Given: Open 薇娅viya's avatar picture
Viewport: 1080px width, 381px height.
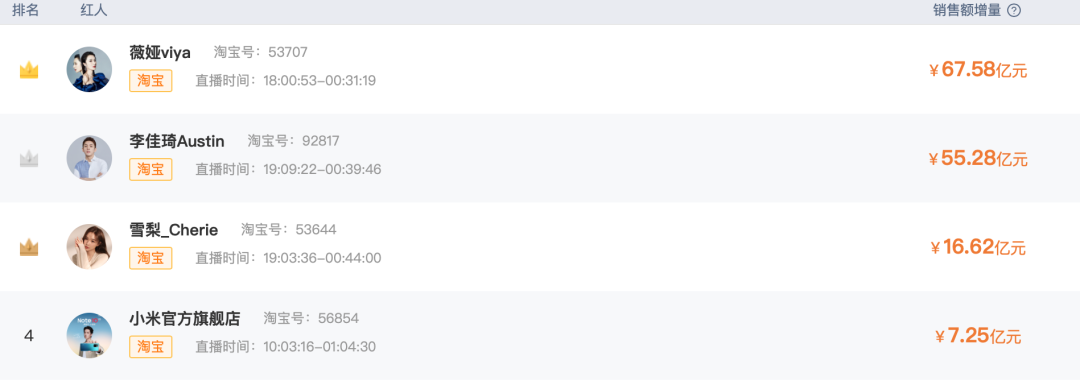Looking at the screenshot, I should coord(90,70).
